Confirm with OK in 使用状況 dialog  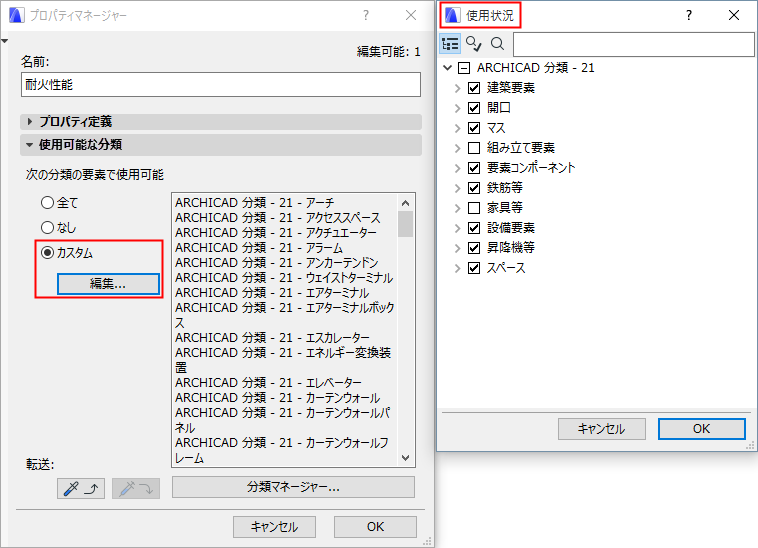coord(701,429)
